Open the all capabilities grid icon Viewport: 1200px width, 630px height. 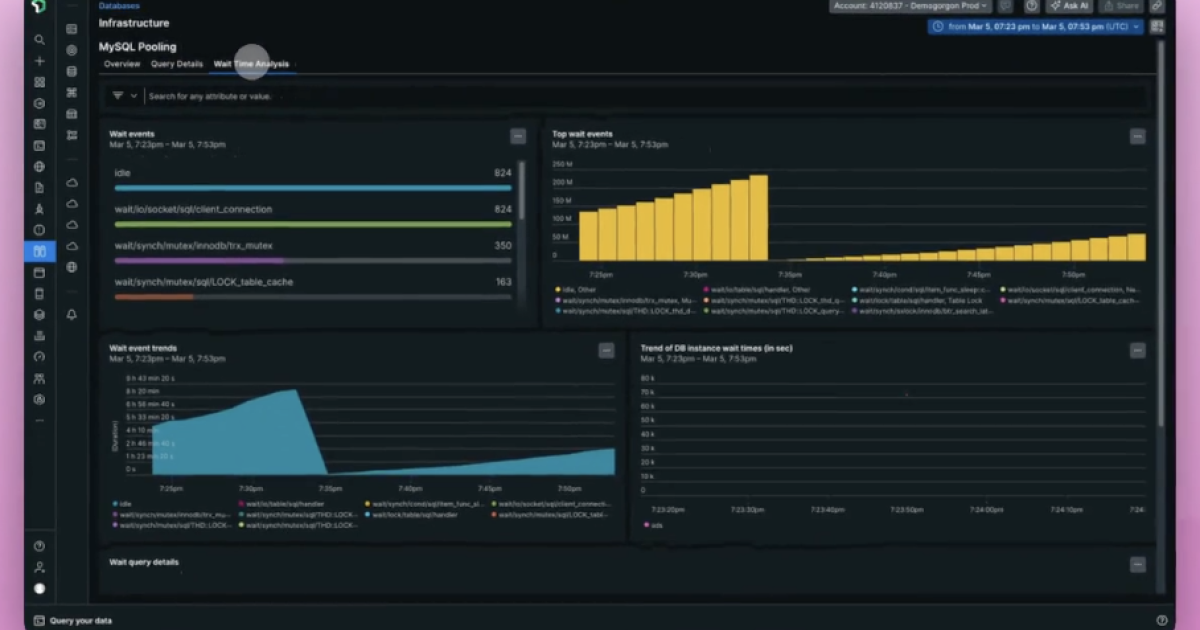click(40, 82)
